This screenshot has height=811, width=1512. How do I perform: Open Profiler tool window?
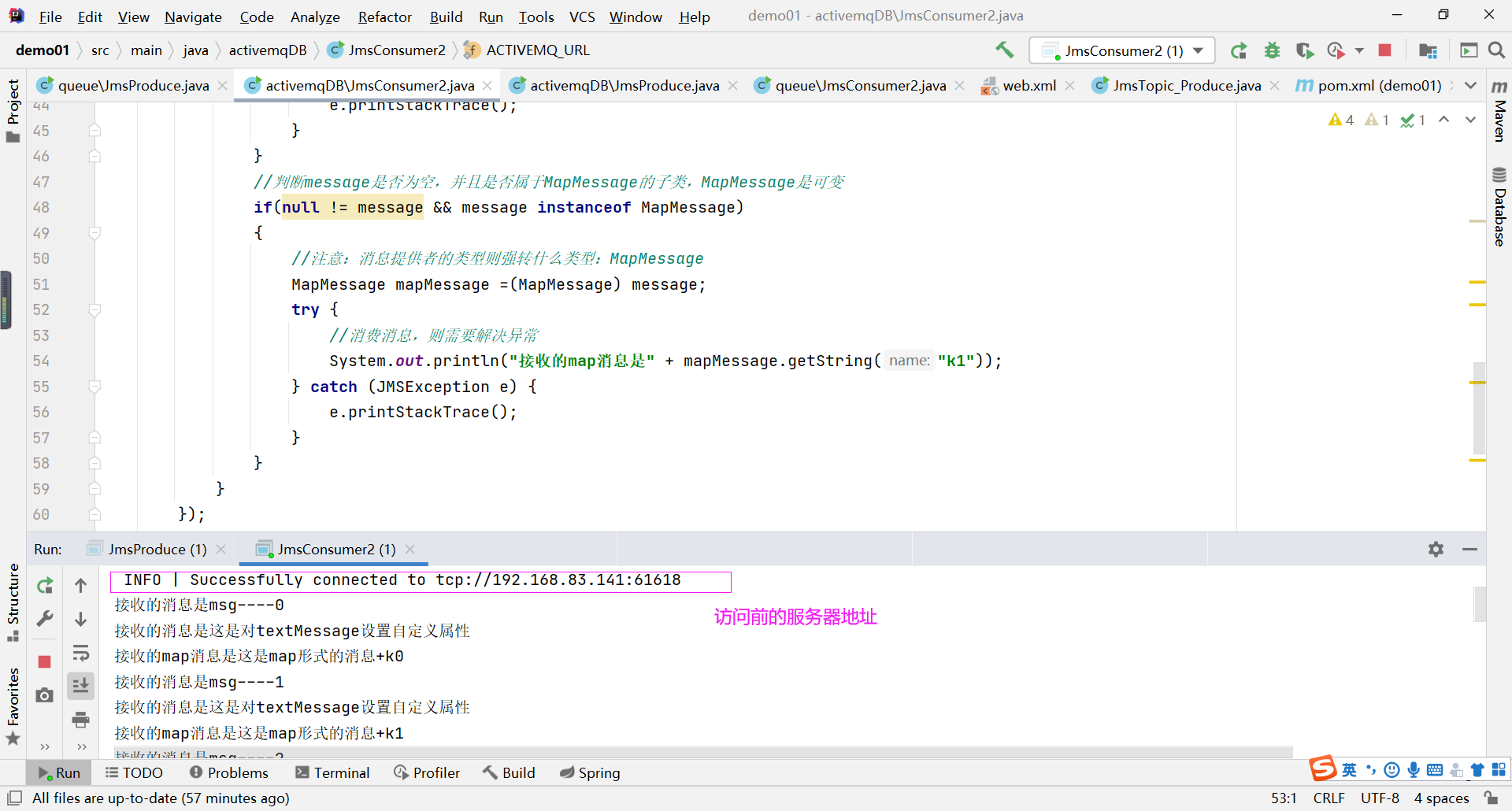click(427, 772)
